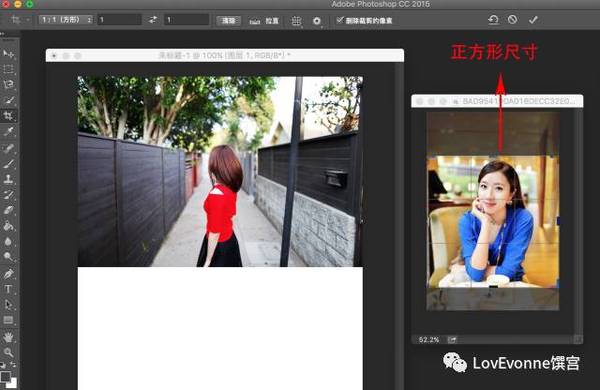Select the Zoom tool
Viewport: 600px width, 390px height.
[8, 352]
